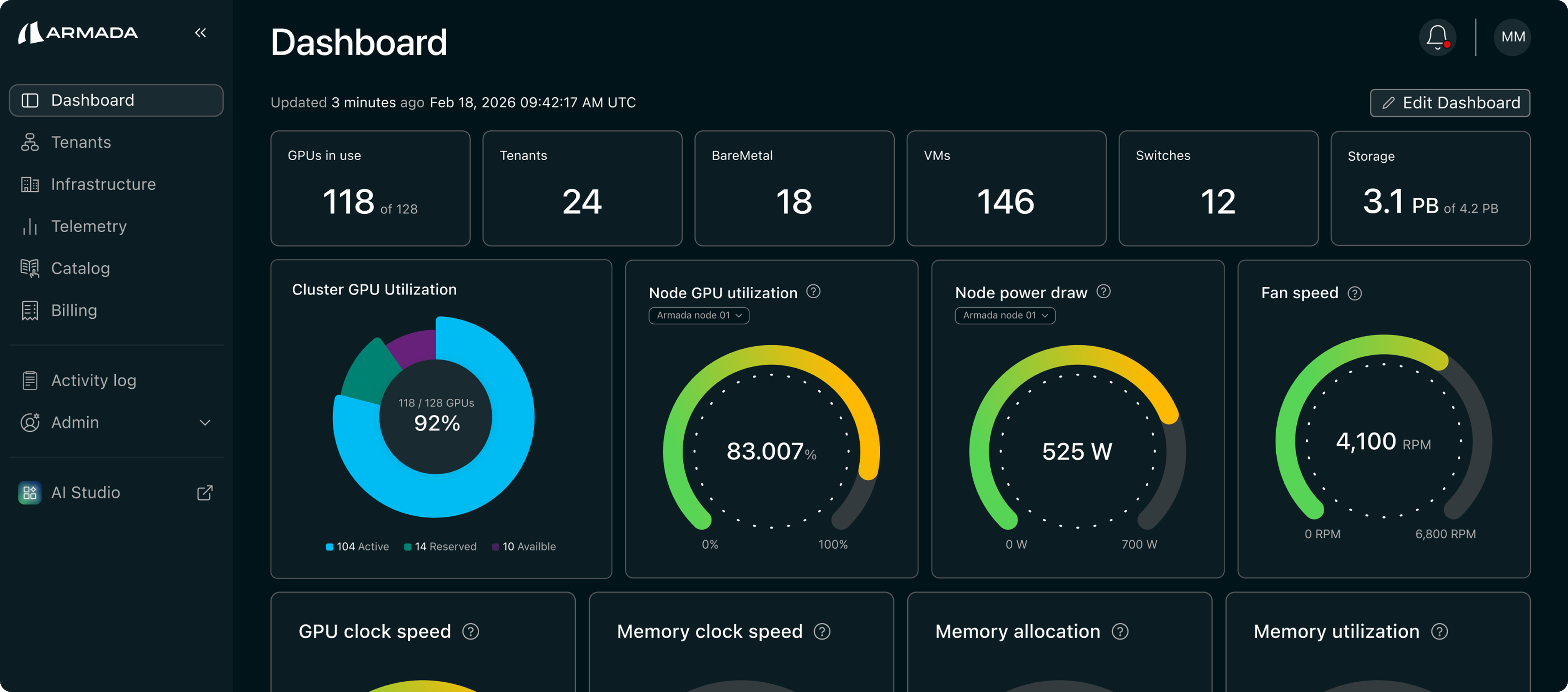This screenshot has width=1568, height=692.
Task: Open the Telemetry section
Action: pos(88,226)
